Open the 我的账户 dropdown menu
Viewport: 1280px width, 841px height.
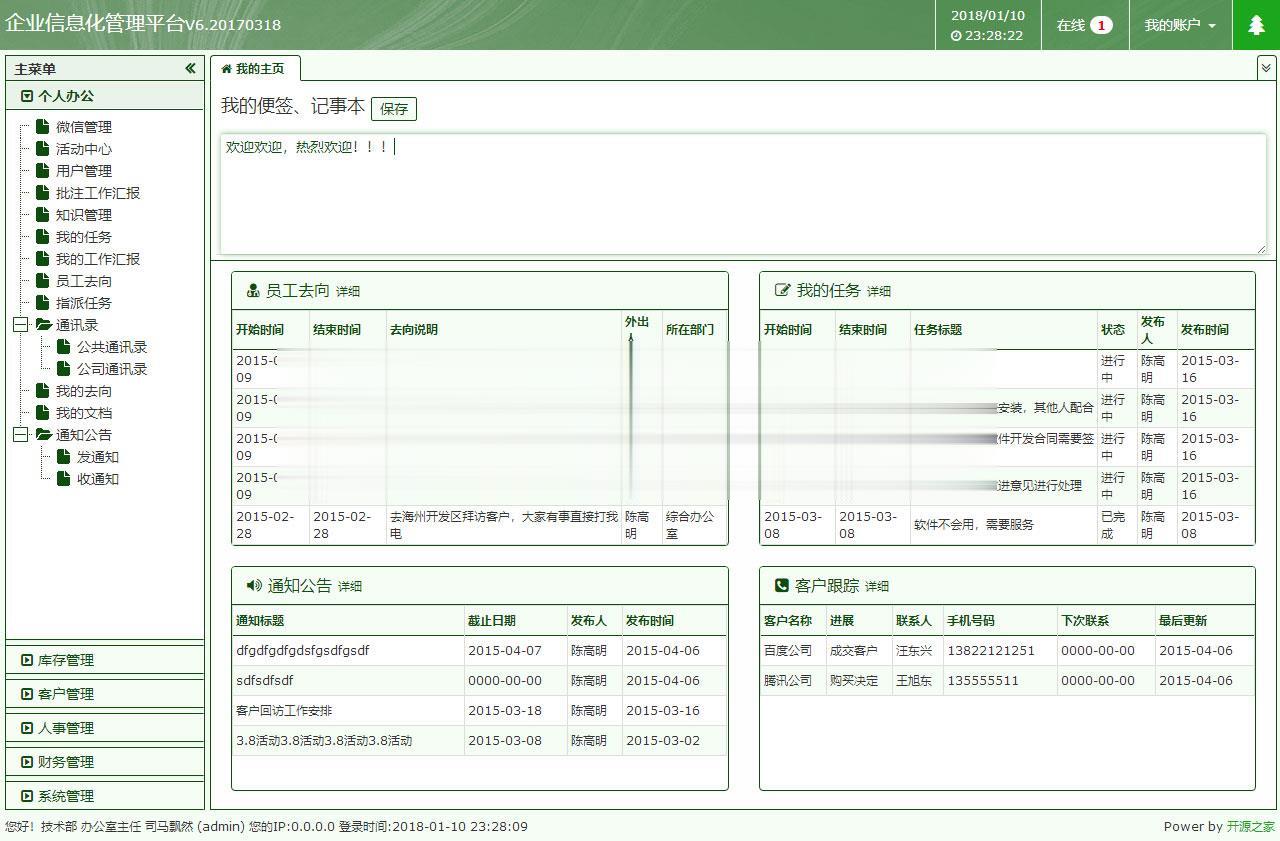(x=1180, y=25)
